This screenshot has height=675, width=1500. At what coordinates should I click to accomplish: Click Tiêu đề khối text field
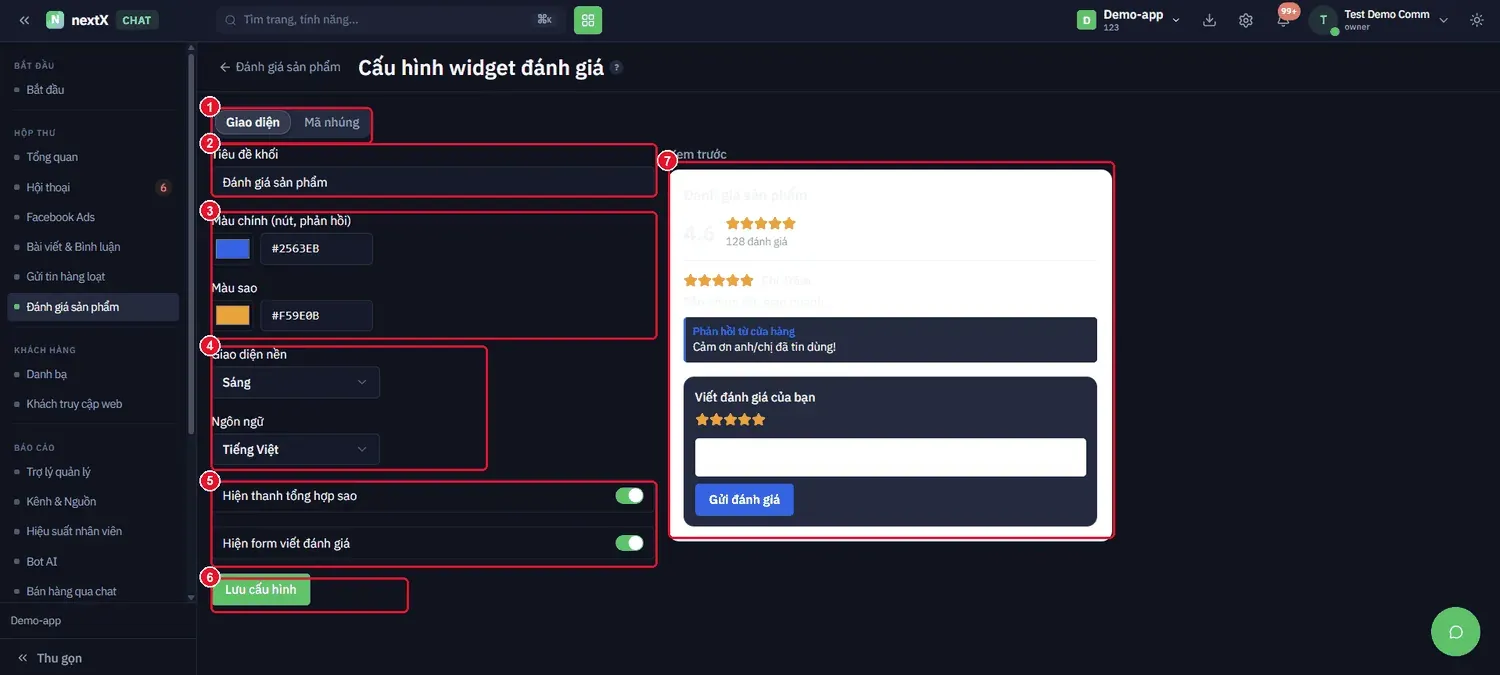click(433, 182)
